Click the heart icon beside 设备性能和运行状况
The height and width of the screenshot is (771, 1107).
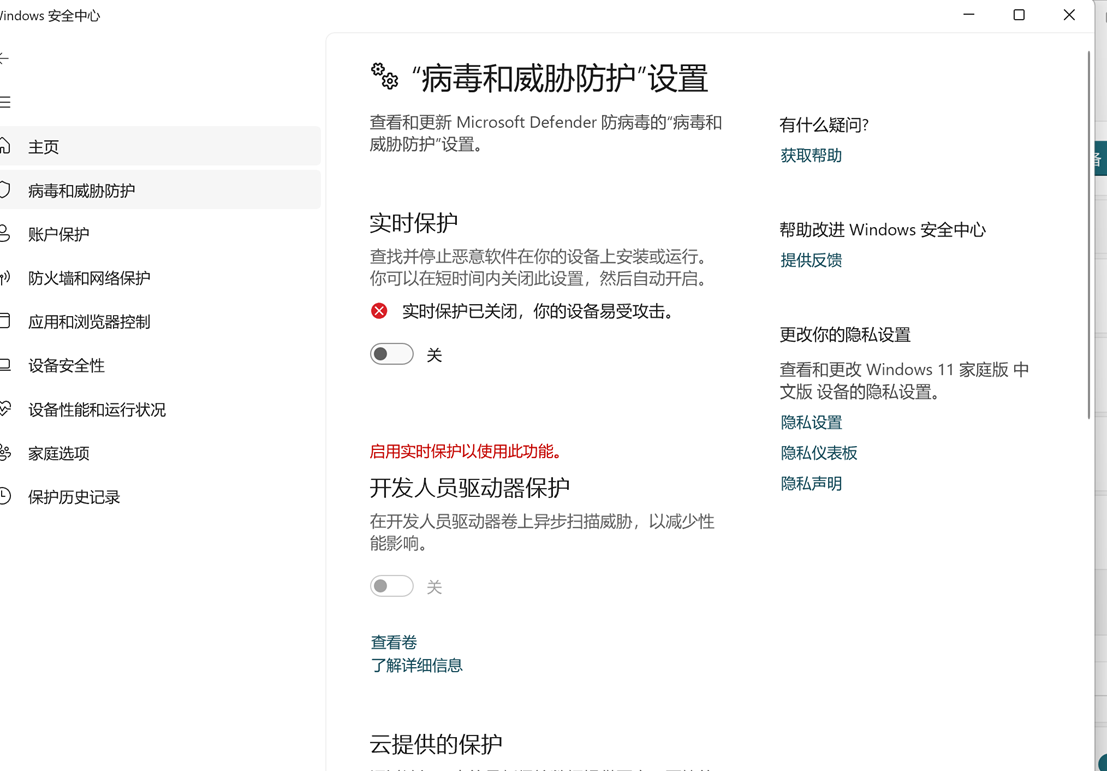coord(5,409)
